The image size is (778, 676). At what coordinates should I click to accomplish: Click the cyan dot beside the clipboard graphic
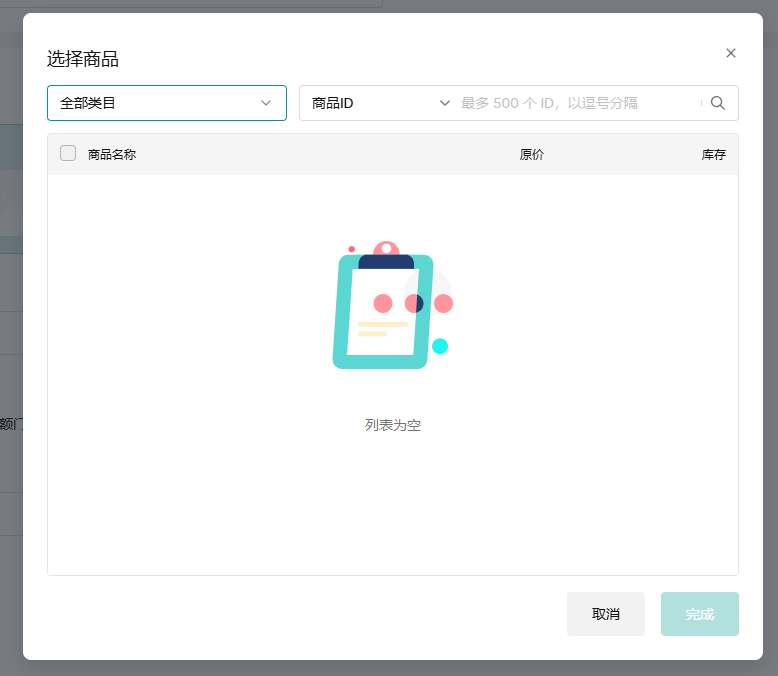[440, 346]
